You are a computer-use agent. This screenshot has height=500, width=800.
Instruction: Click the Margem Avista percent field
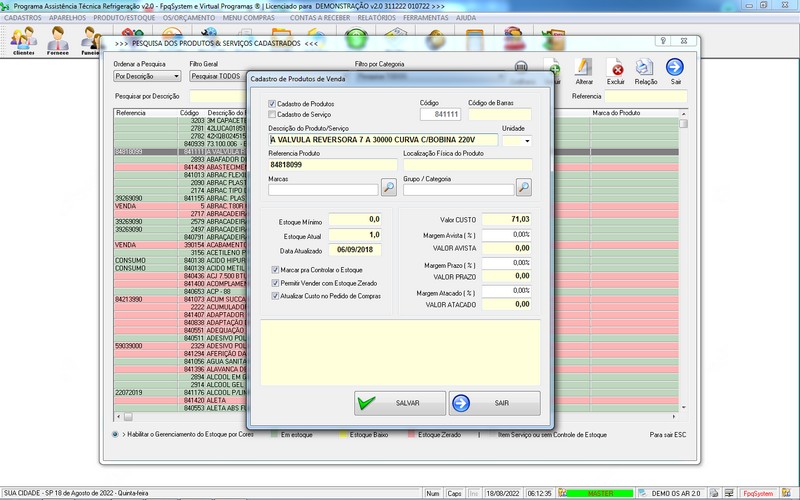pyautogui.click(x=507, y=235)
